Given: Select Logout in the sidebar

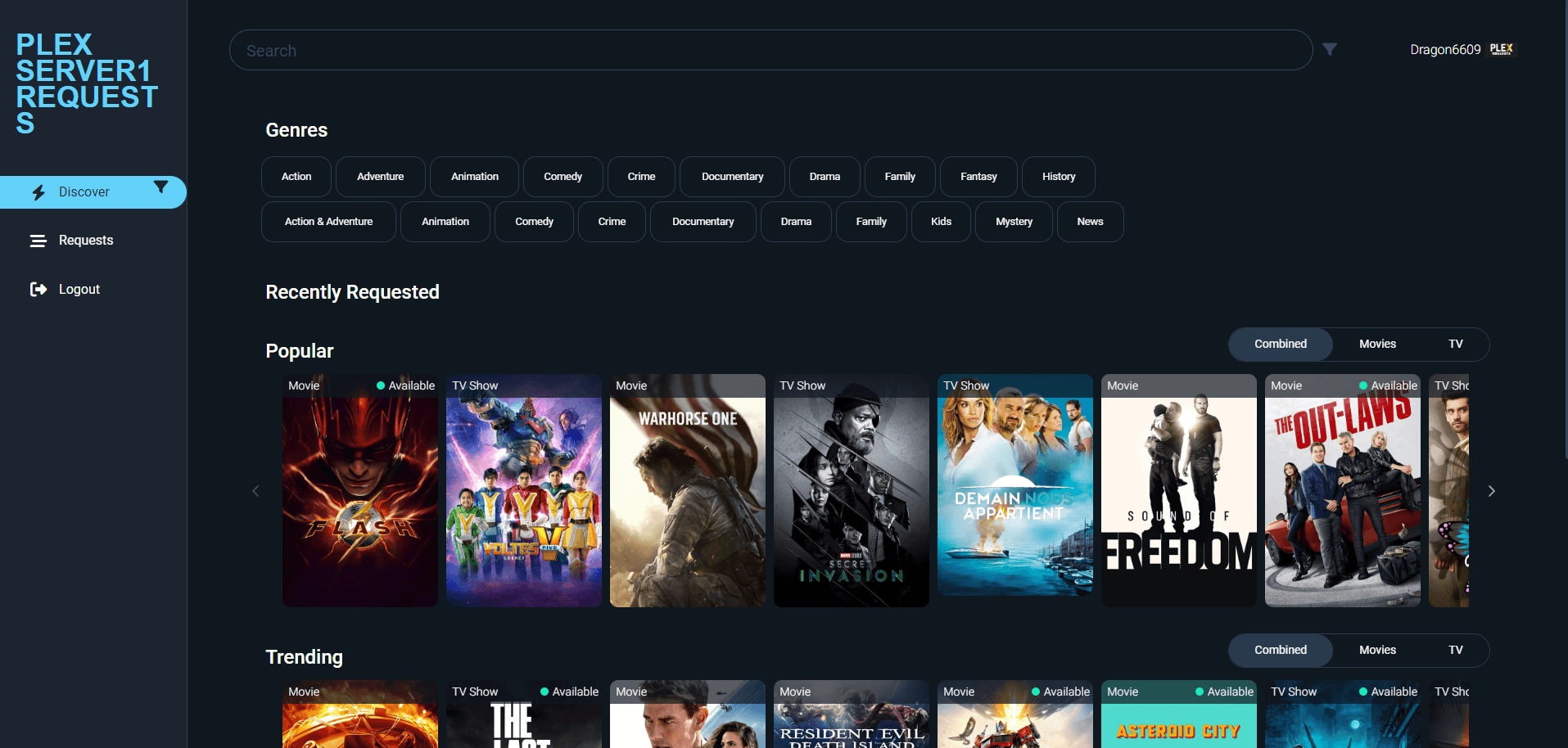Looking at the screenshot, I should 79,289.
